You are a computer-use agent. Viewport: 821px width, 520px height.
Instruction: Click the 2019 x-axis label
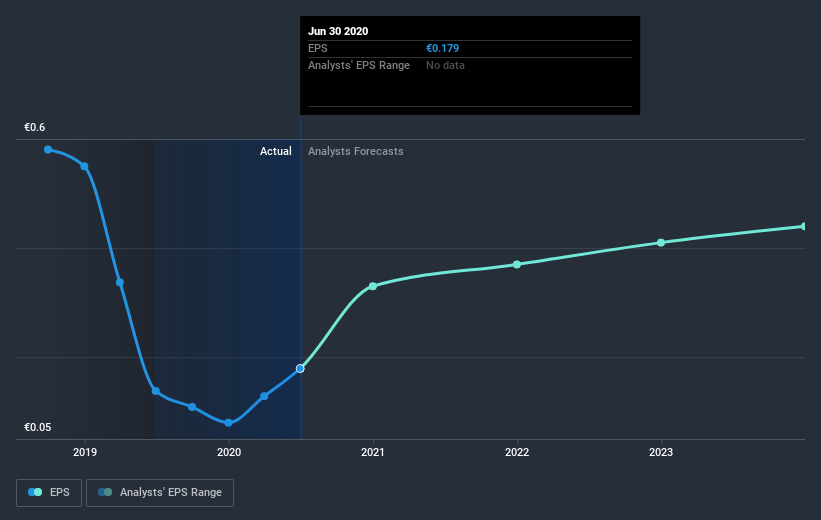85,452
